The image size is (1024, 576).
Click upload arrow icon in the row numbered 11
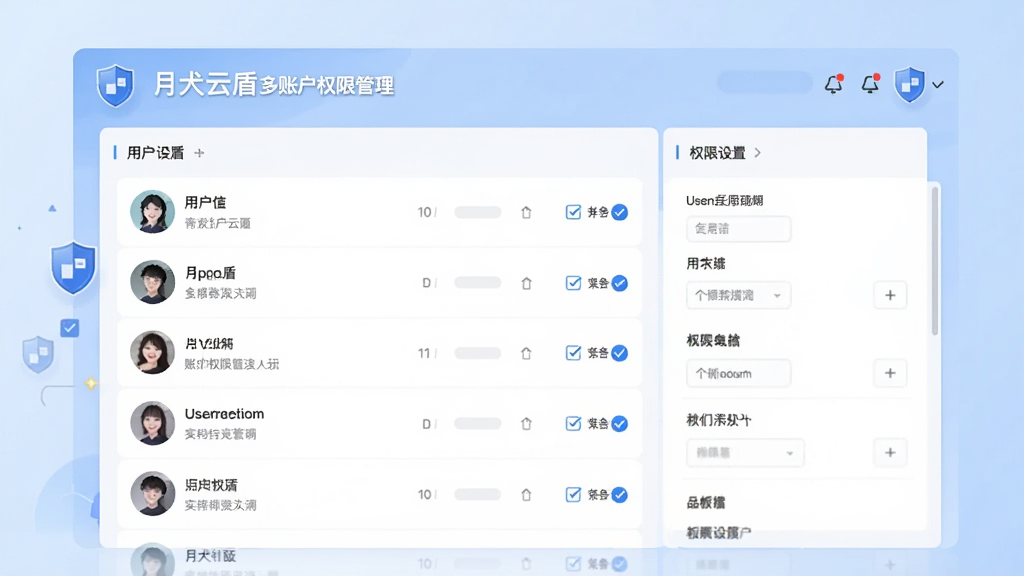point(526,353)
